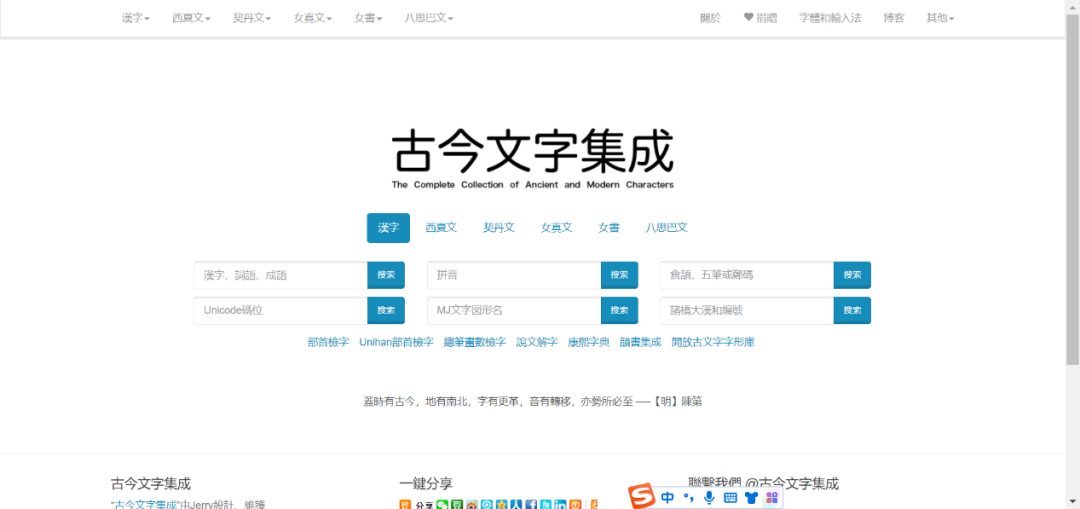Focus the MJ文字図形名 input field

point(514,311)
